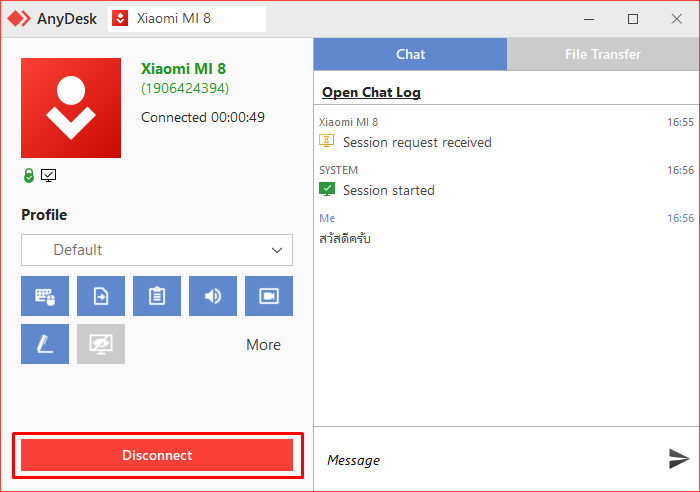Open the Profile Default dropdown
Viewport: 700px width, 492px height.
click(157, 250)
